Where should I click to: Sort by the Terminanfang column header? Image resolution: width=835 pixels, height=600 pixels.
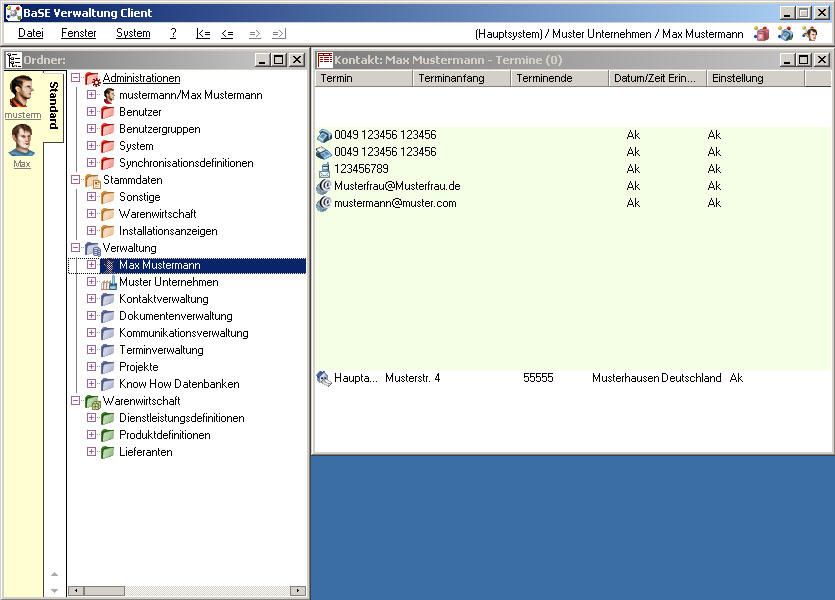(461, 78)
